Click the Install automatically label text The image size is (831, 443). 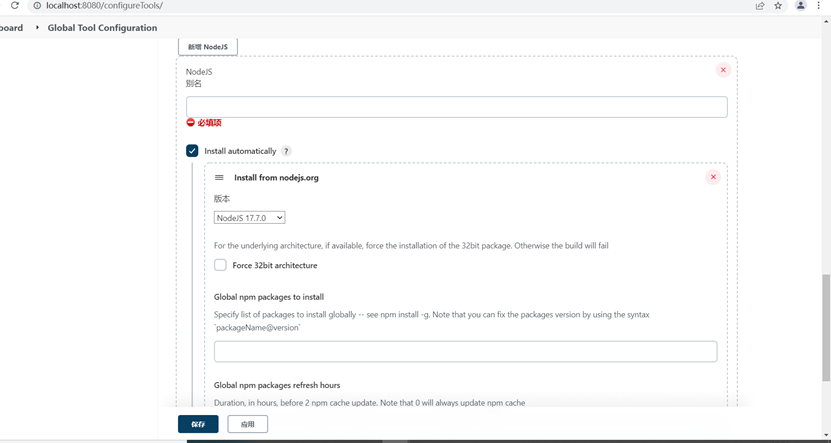(240, 151)
